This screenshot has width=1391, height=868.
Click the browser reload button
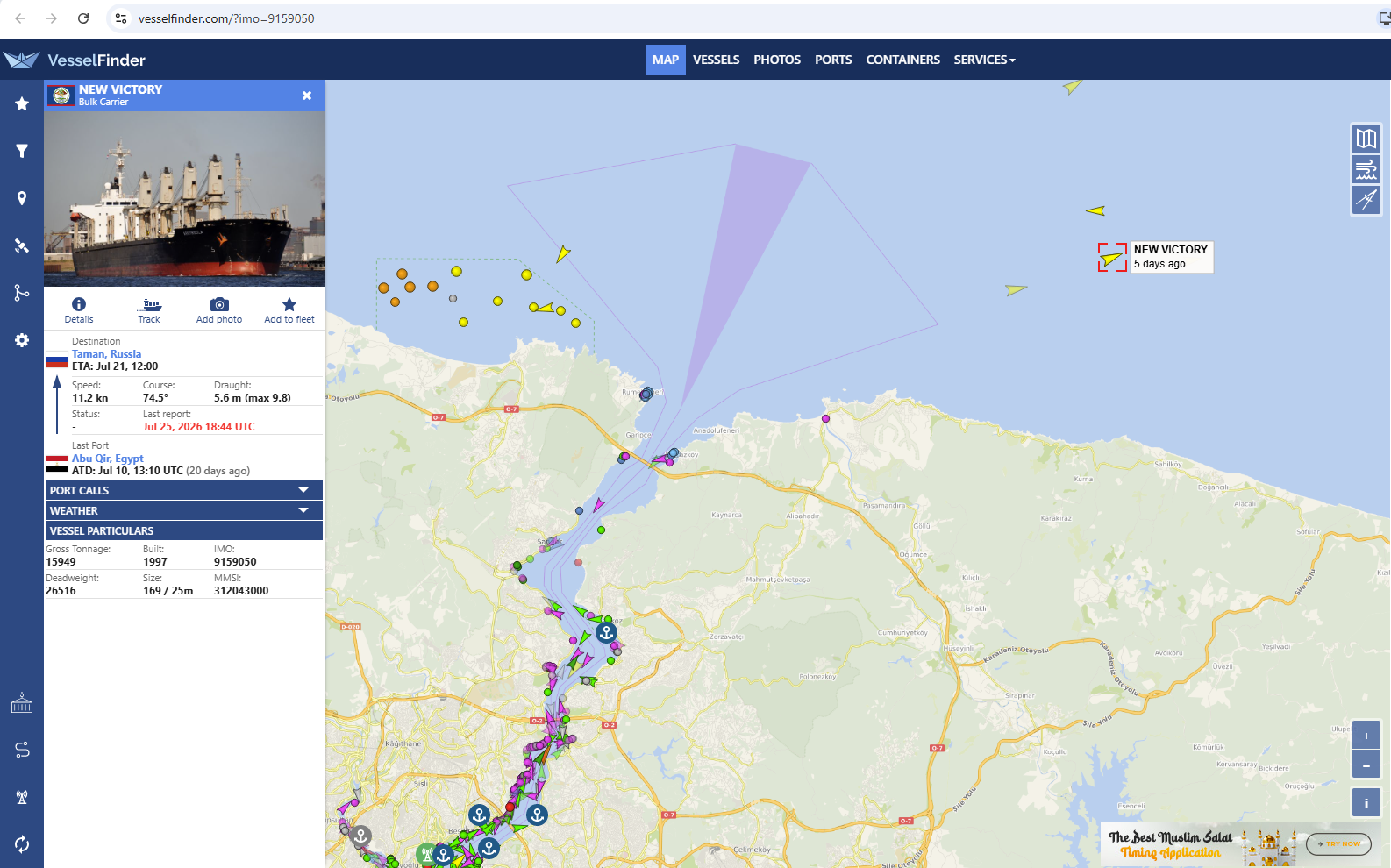pos(83,18)
